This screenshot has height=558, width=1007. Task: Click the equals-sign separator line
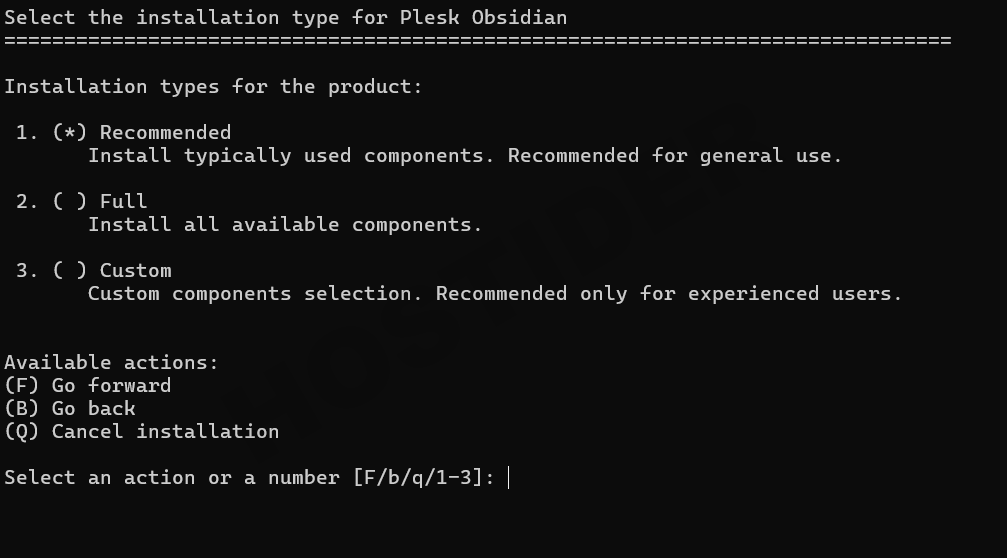[477, 41]
